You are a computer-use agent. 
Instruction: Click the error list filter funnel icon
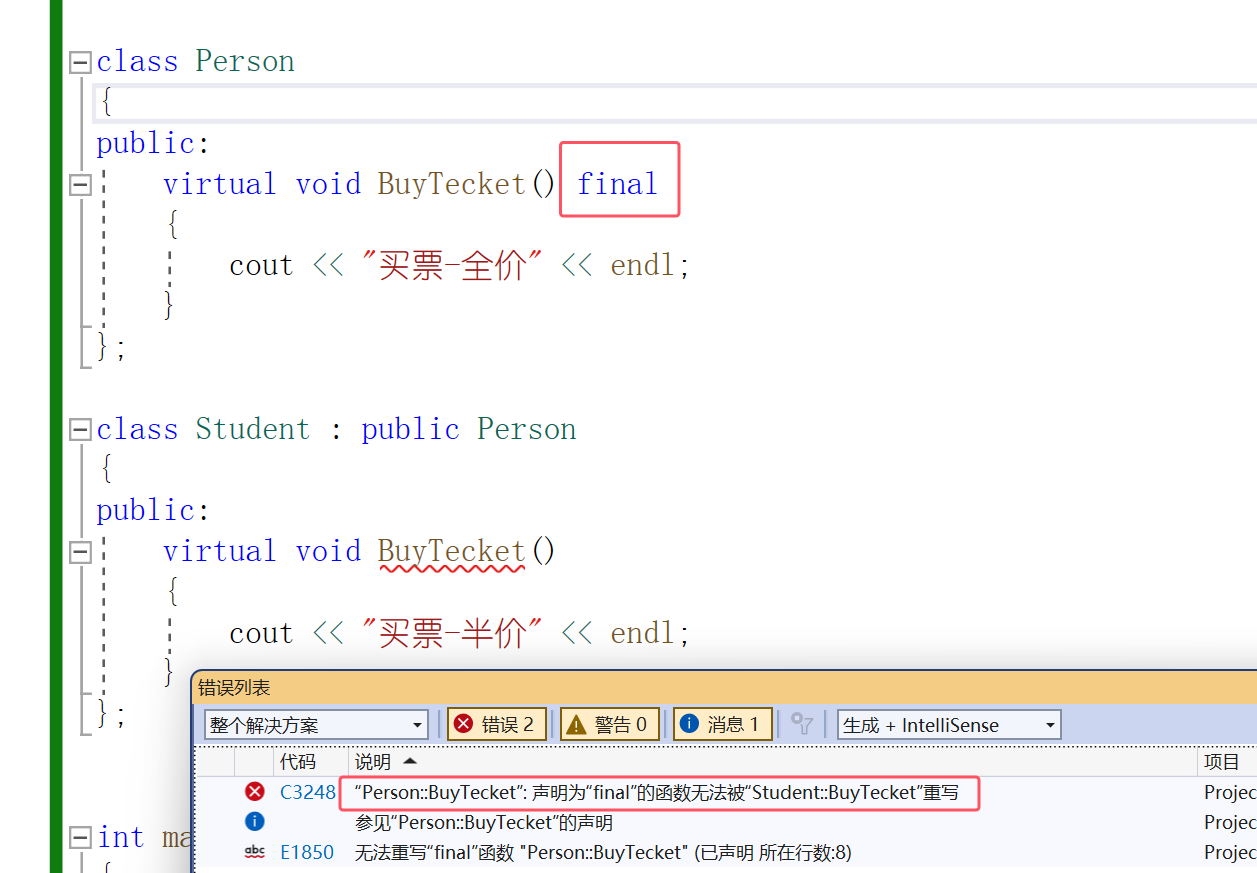click(x=802, y=725)
